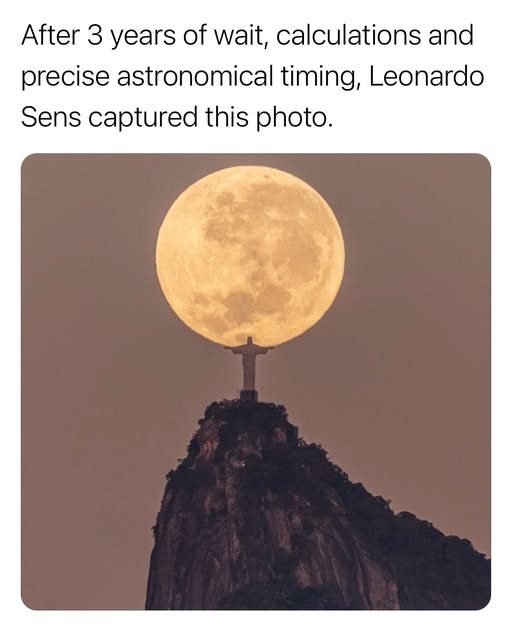This screenshot has width=512, height=640.
Task: Click the word "years" in the caption
Action: 142,38
